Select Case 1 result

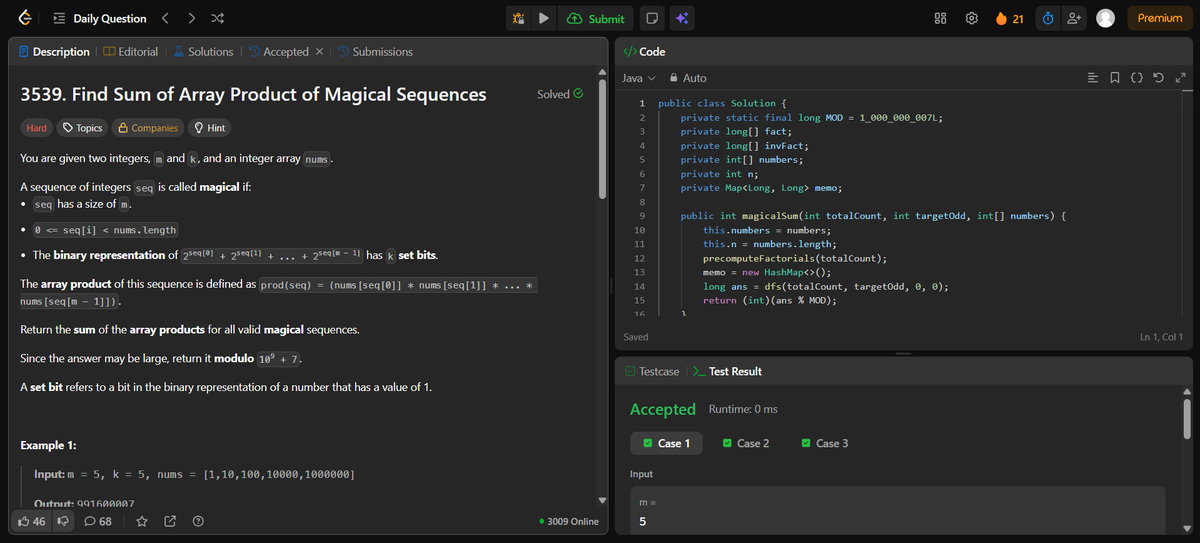point(667,443)
